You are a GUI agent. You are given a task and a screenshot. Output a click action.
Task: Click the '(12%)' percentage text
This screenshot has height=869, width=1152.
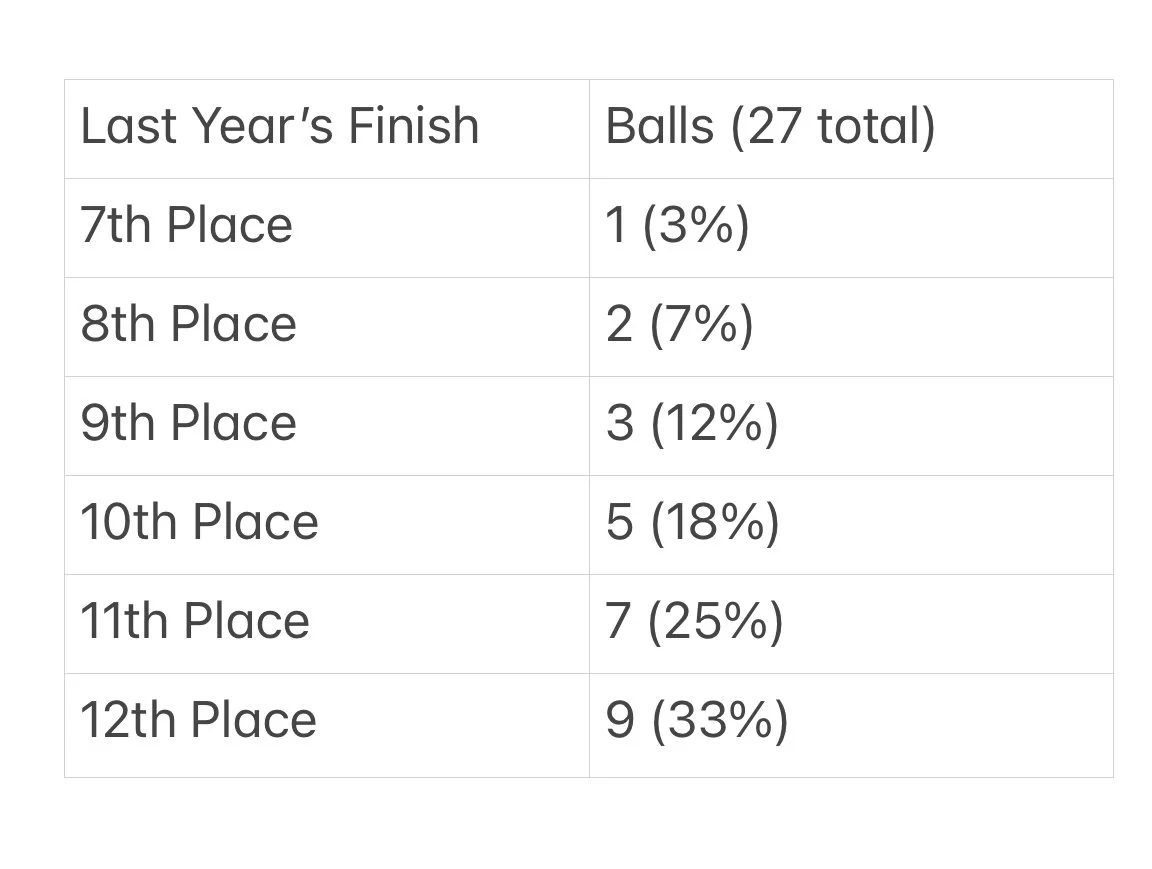(714, 423)
